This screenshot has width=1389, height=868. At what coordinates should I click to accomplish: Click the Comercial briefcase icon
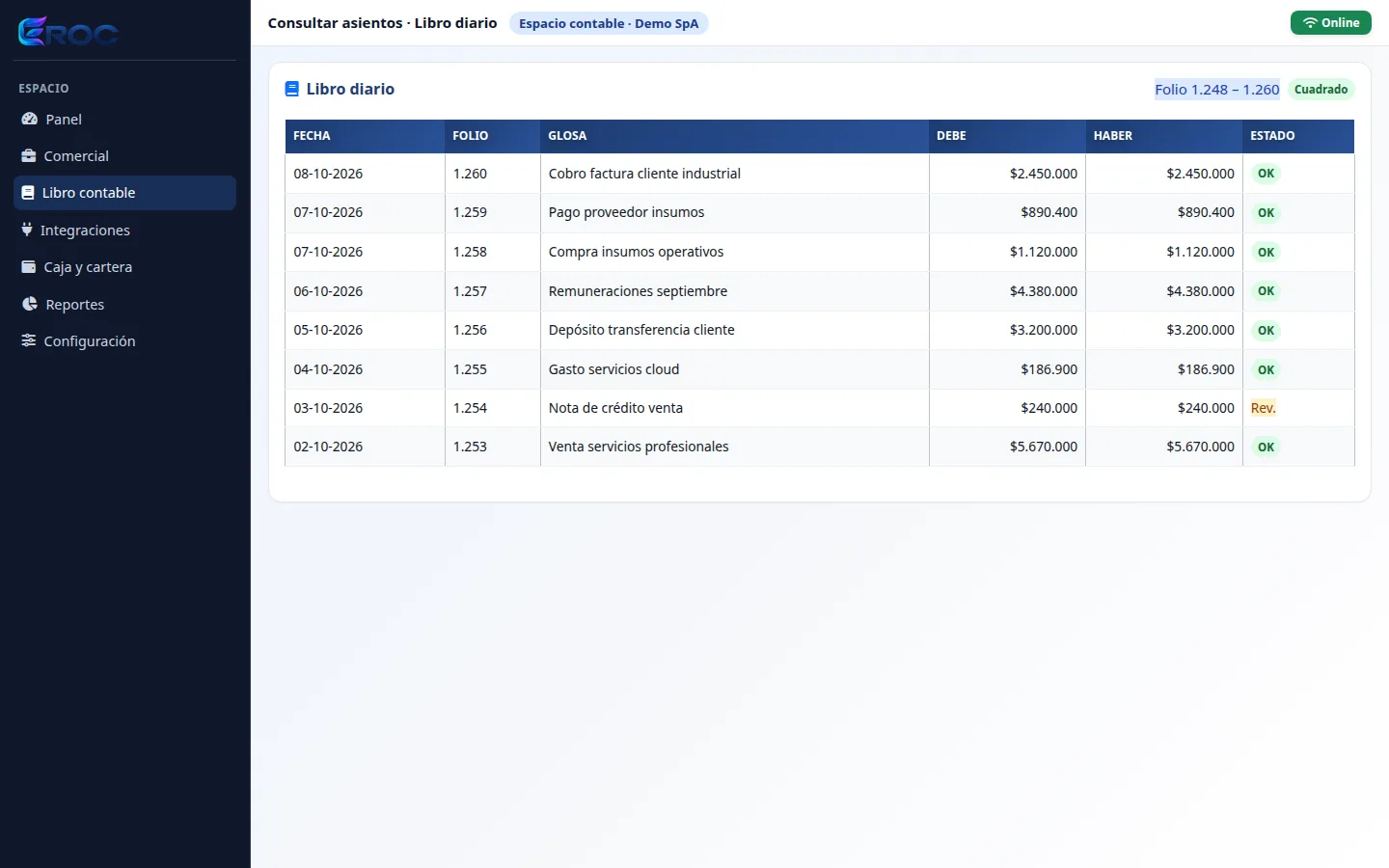(x=29, y=155)
